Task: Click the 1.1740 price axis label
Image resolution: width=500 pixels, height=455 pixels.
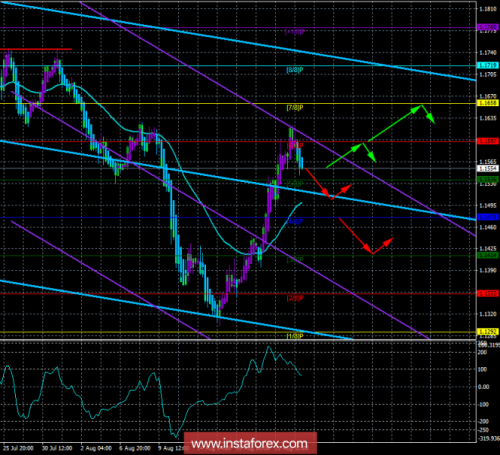Action: 488,53
